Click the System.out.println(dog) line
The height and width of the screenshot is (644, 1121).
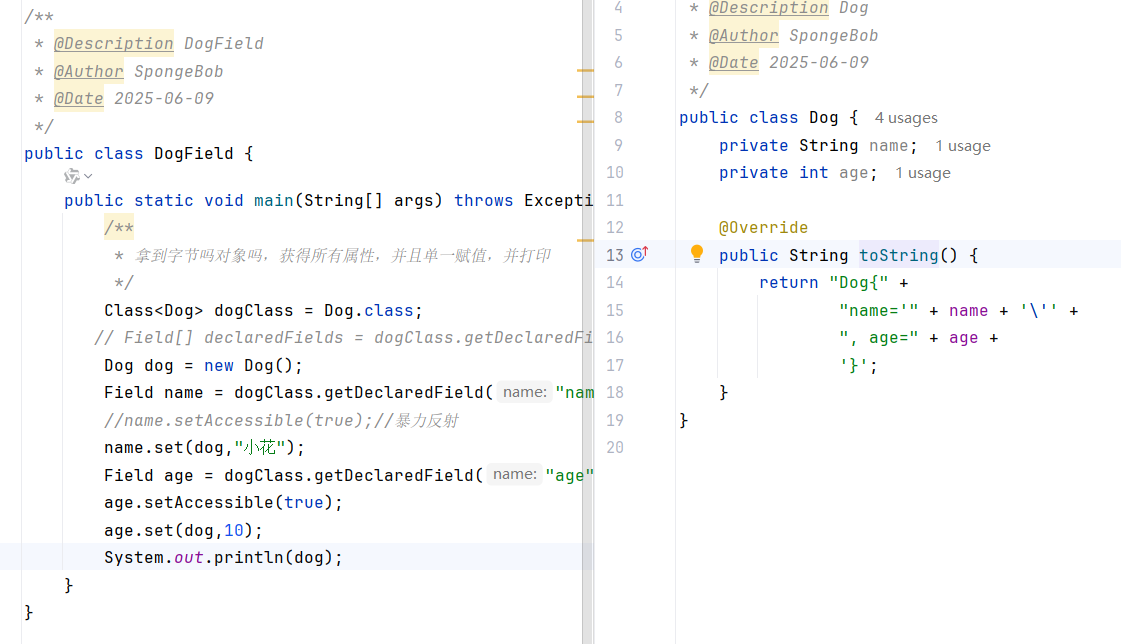224,558
